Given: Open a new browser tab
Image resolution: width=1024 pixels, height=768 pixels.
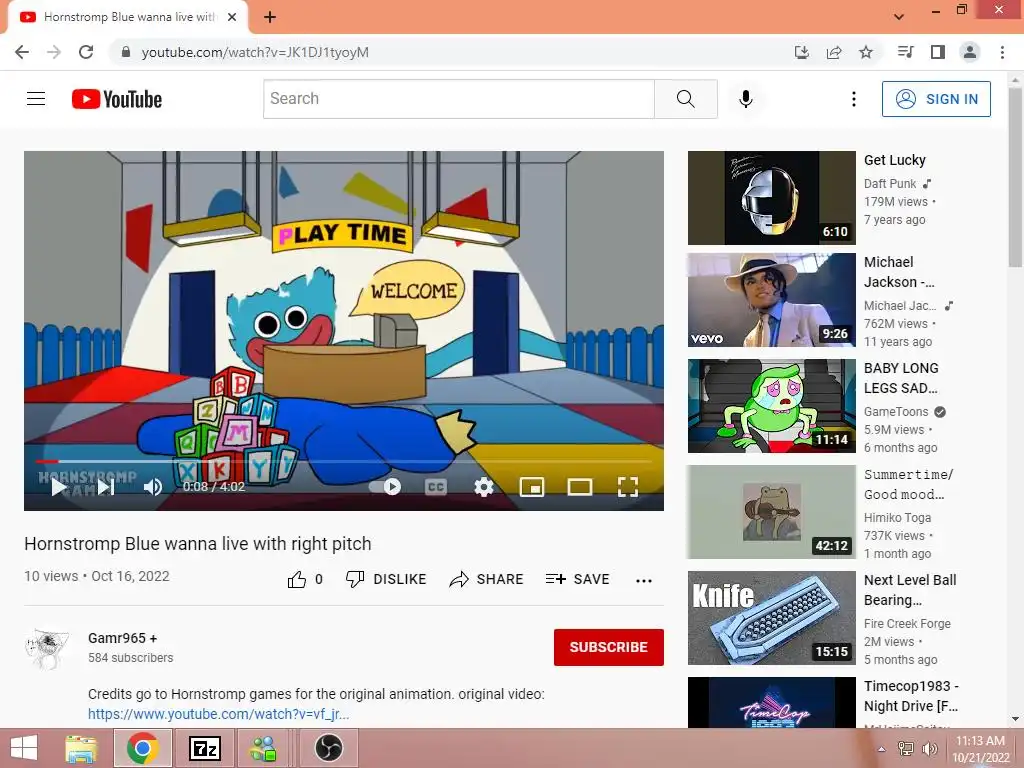Looking at the screenshot, I should click(270, 18).
